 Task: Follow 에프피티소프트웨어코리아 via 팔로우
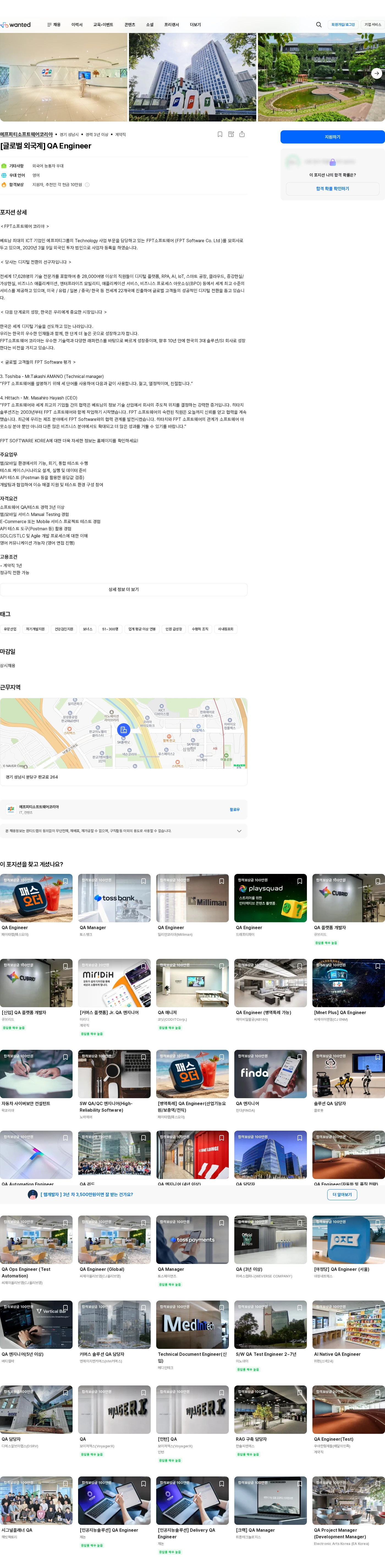point(235,810)
